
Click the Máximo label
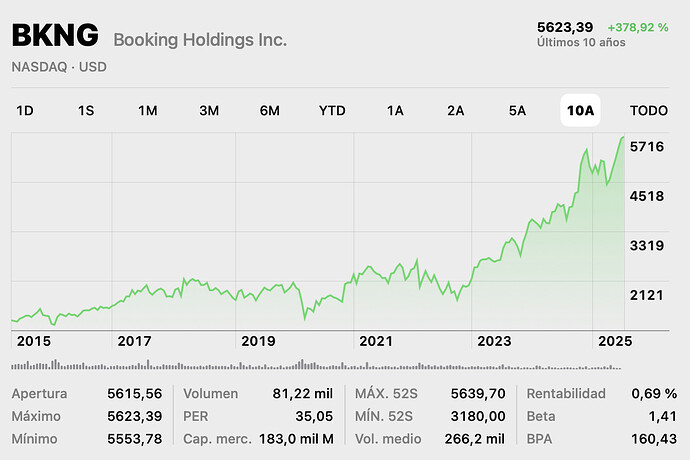pyautogui.click(x=36, y=416)
